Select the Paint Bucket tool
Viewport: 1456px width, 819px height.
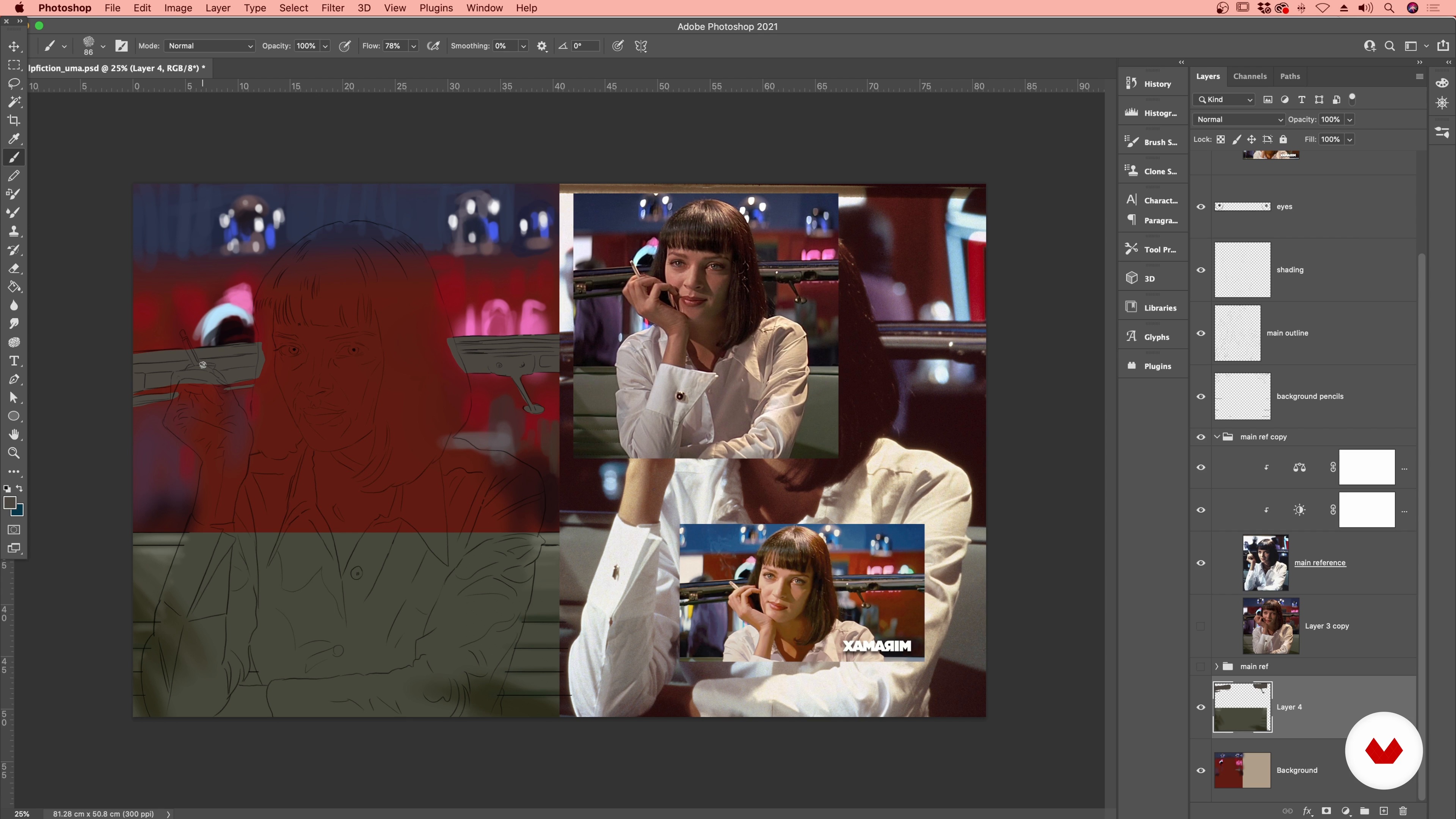pos(14,287)
